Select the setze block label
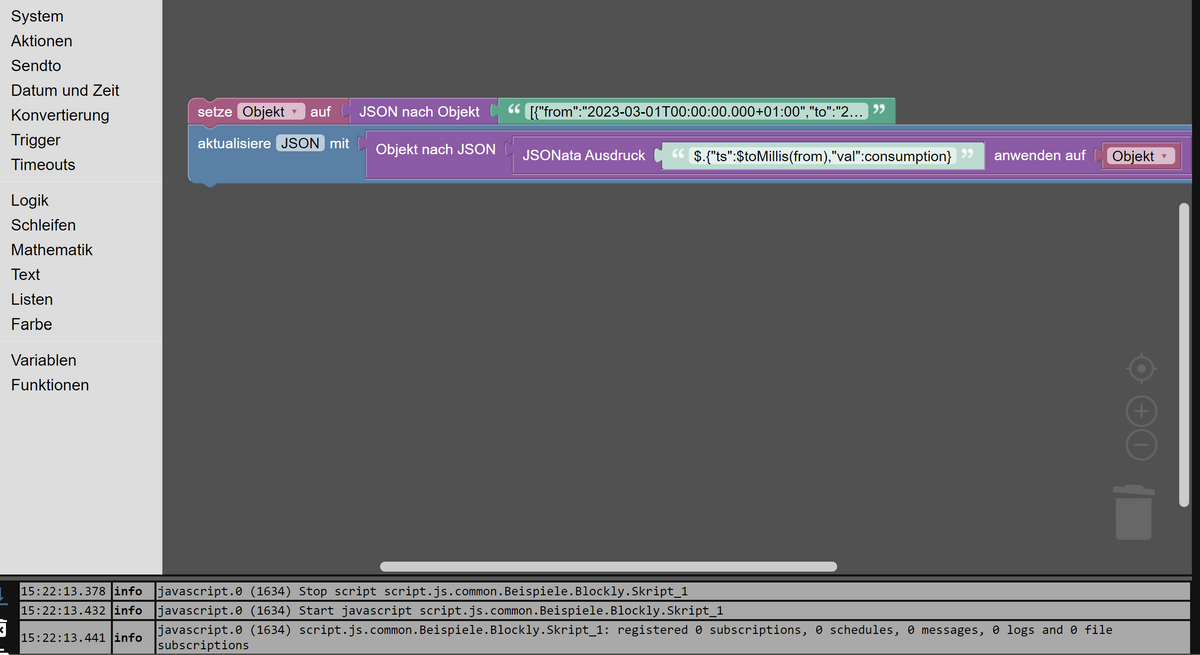 pos(214,112)
